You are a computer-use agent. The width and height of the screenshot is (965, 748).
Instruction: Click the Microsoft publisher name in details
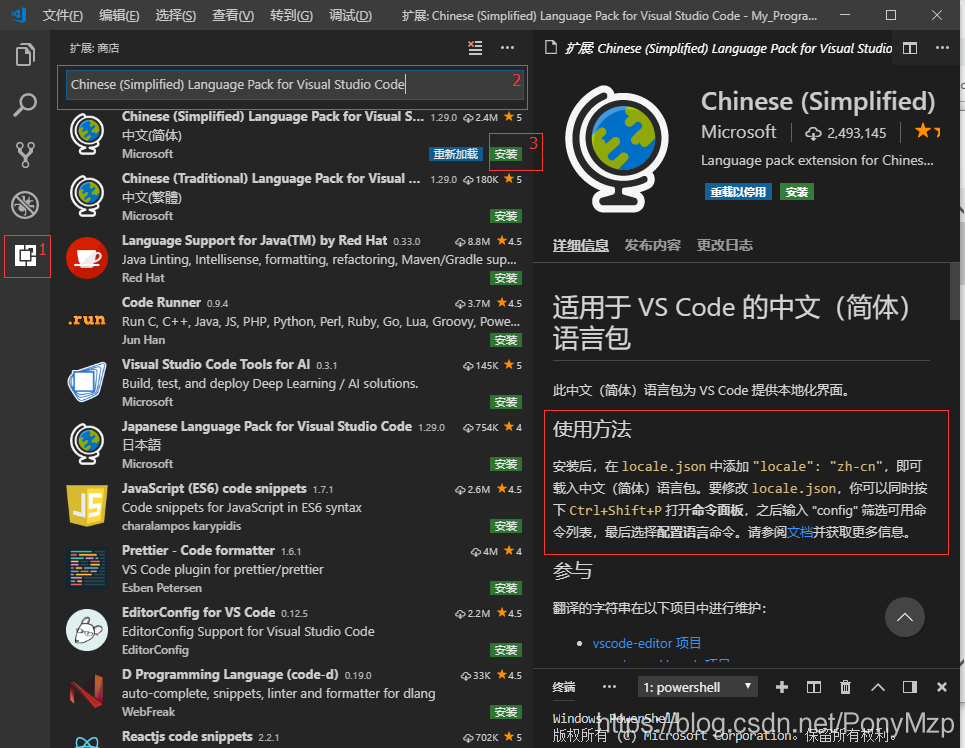739,132
